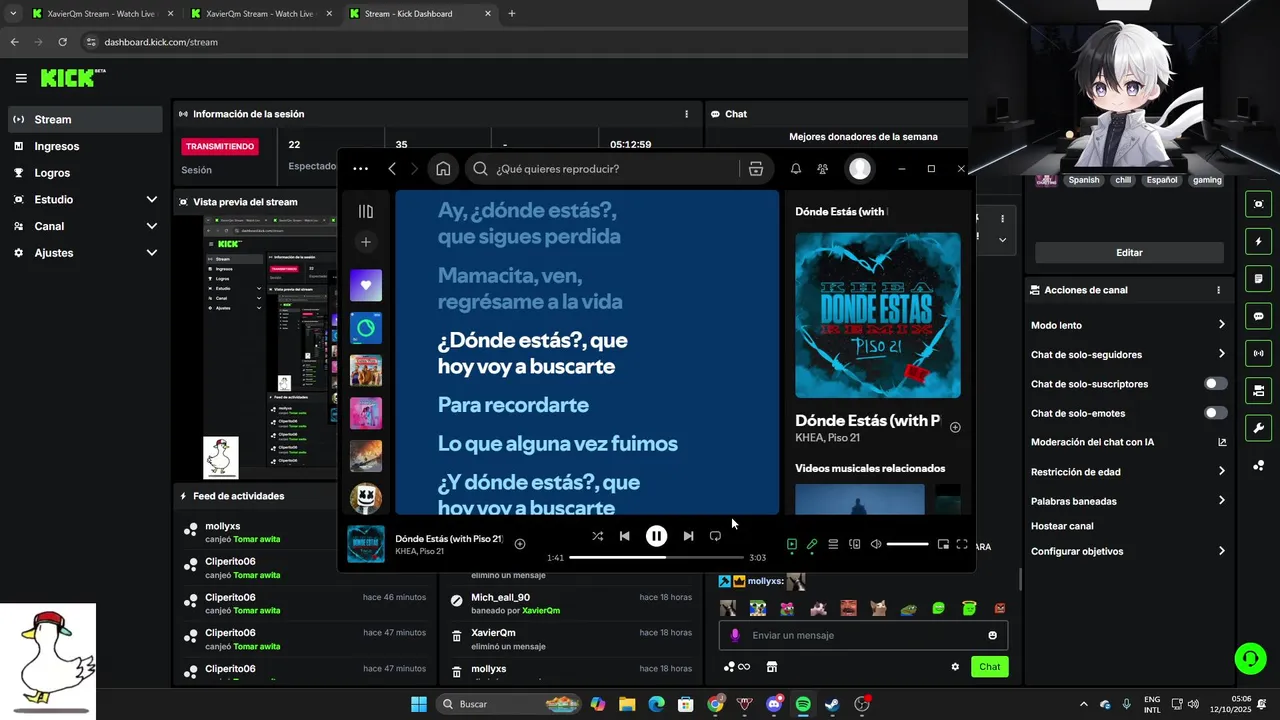This screenshot has height=720, width=1280.
Task: Open Spotify notifications bell
Action: click(x=796, y=169)
